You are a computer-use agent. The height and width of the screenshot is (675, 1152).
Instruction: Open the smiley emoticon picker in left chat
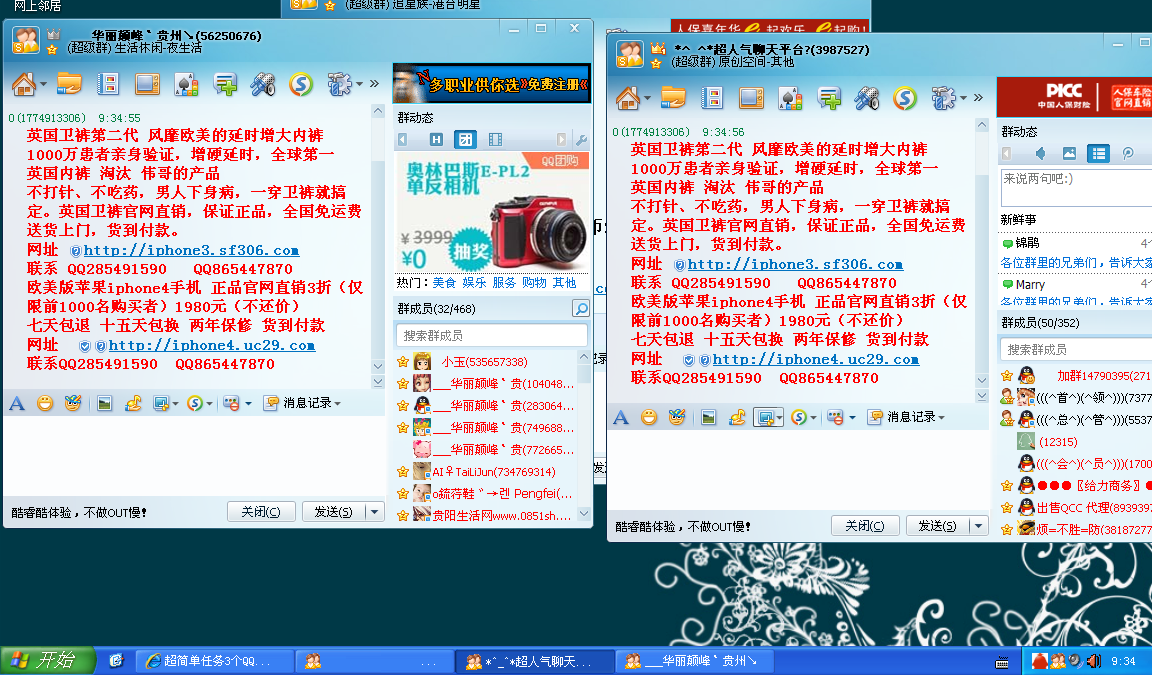[x=45, y=403]
